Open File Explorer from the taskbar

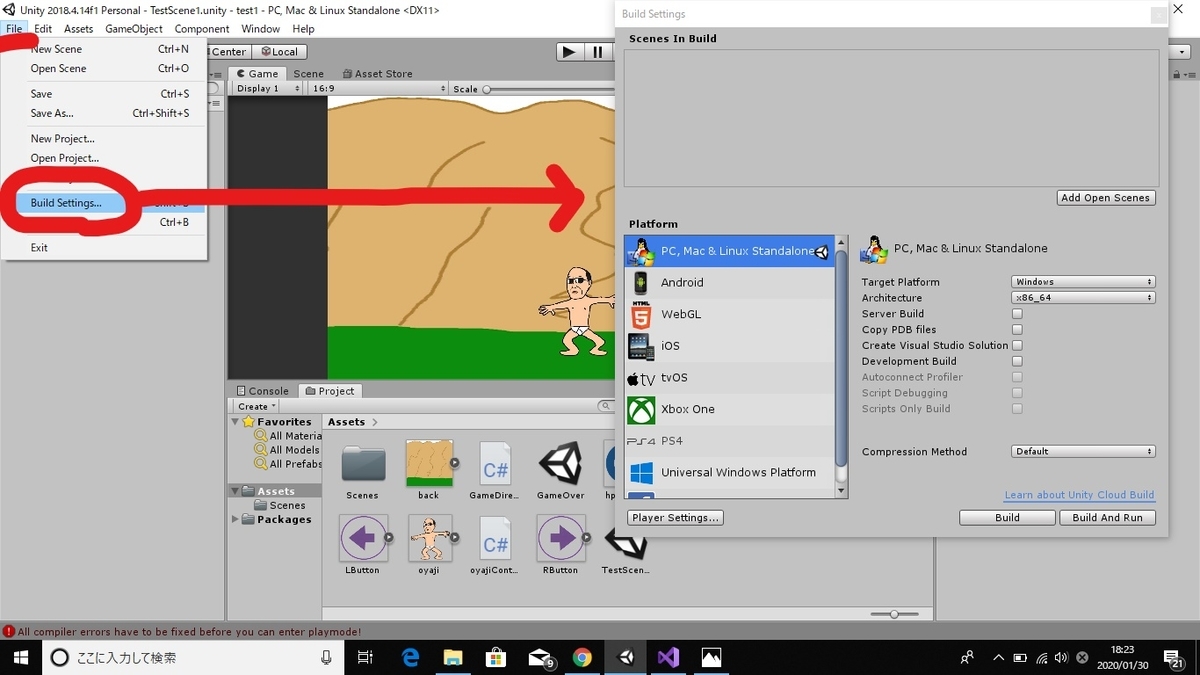pos(453,657)
